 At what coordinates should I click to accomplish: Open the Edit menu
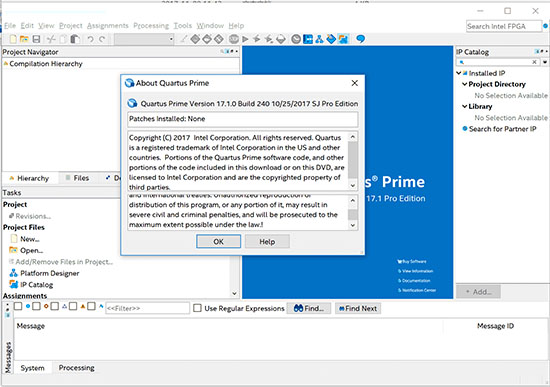(27, 26)
